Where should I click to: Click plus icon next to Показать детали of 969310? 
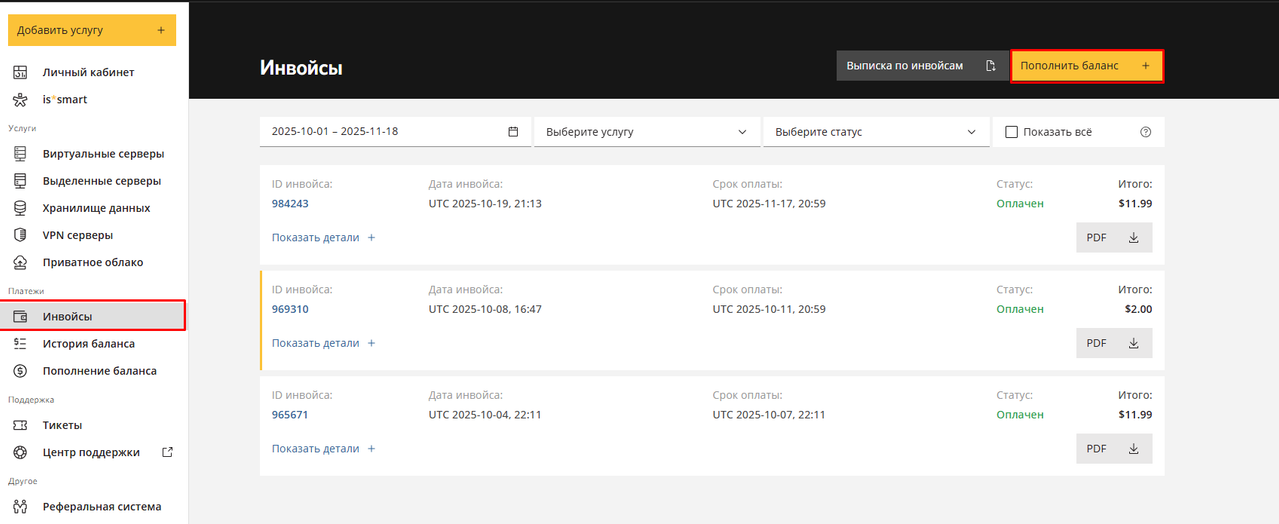371,343
